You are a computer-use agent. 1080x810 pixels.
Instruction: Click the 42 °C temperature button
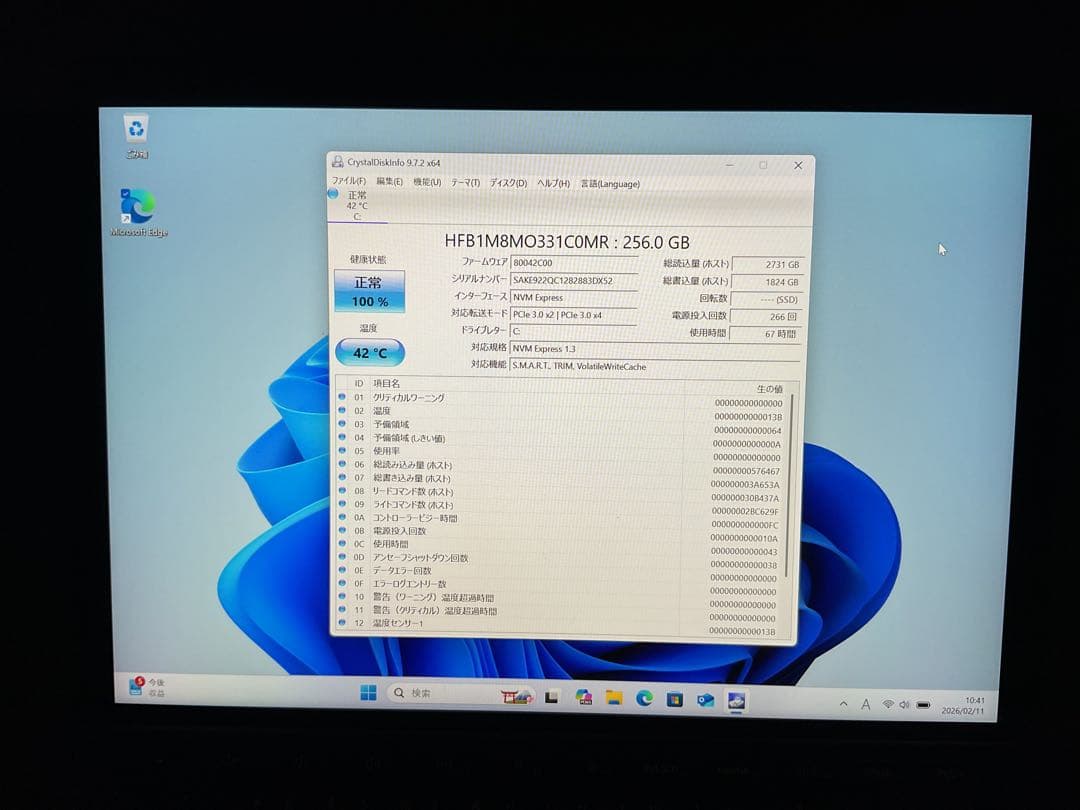(370, 352)
